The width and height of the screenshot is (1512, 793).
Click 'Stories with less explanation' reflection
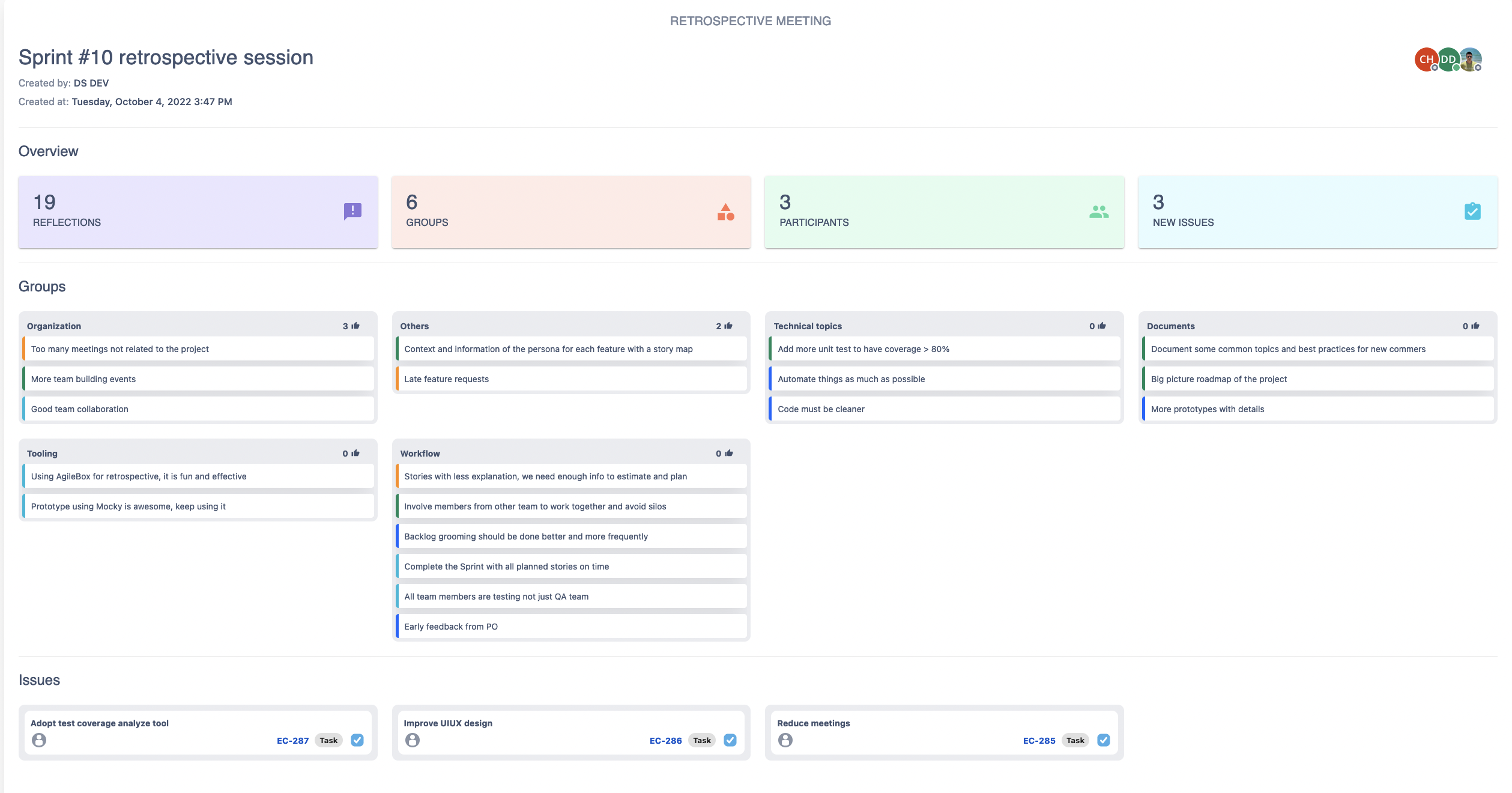(571, 476)
